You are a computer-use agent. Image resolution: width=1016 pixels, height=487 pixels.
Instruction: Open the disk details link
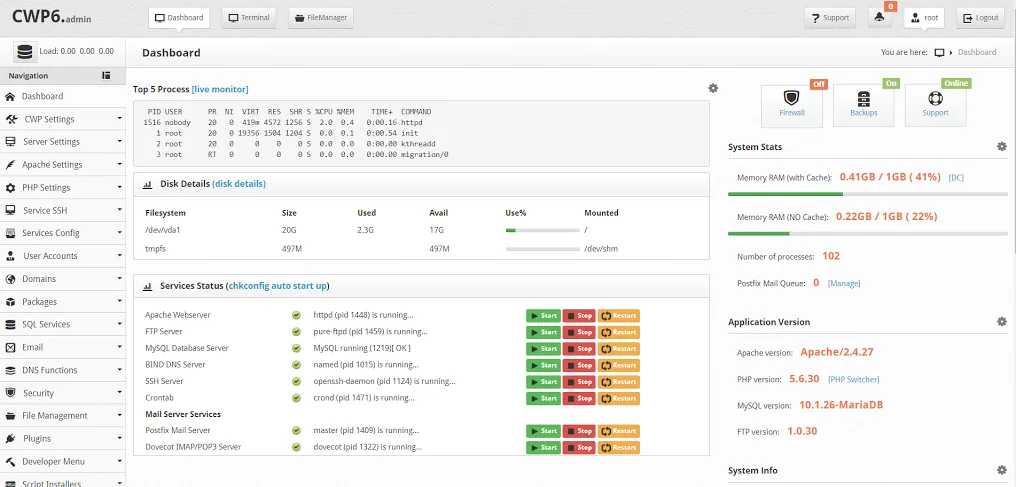point(239,184)
